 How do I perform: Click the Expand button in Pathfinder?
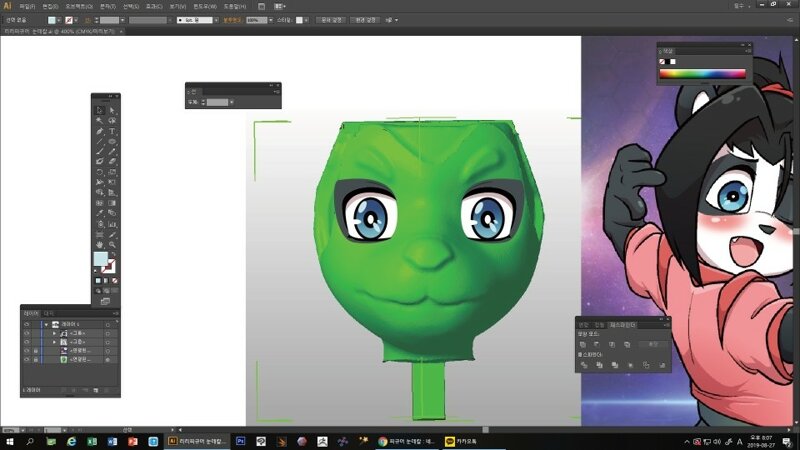click(x=653, y=344)
